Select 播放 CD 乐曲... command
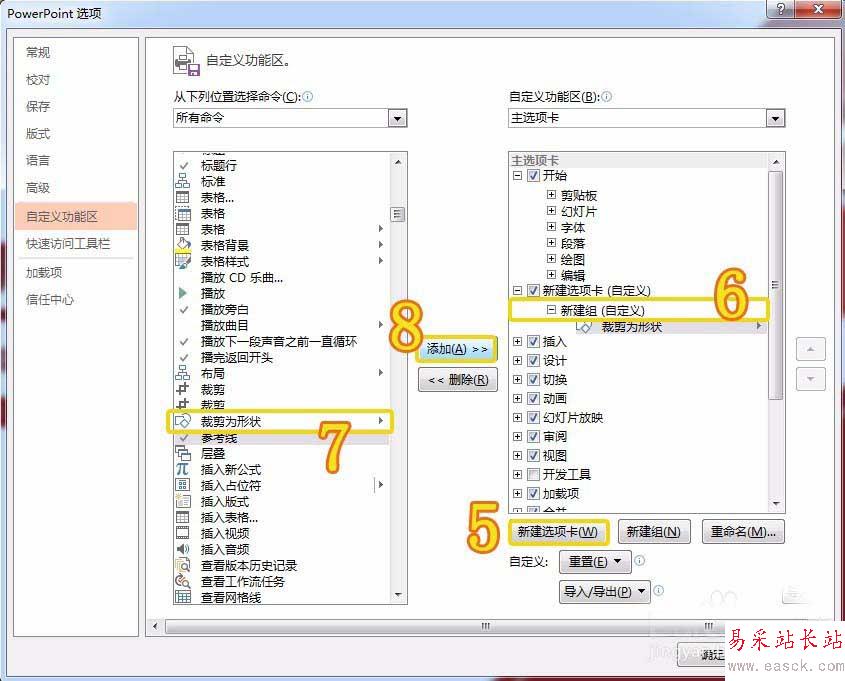 [241, 277]
